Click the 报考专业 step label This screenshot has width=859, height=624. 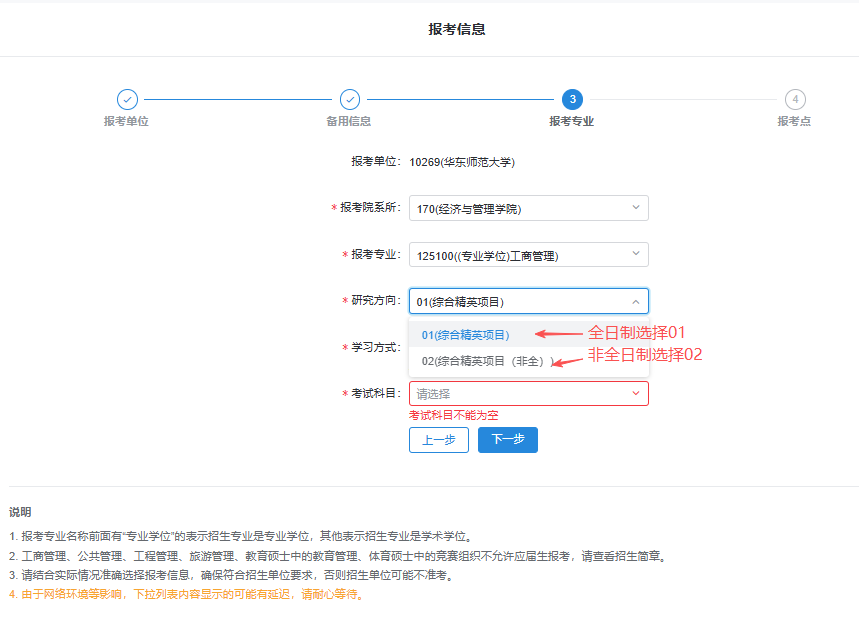point(572,121)
